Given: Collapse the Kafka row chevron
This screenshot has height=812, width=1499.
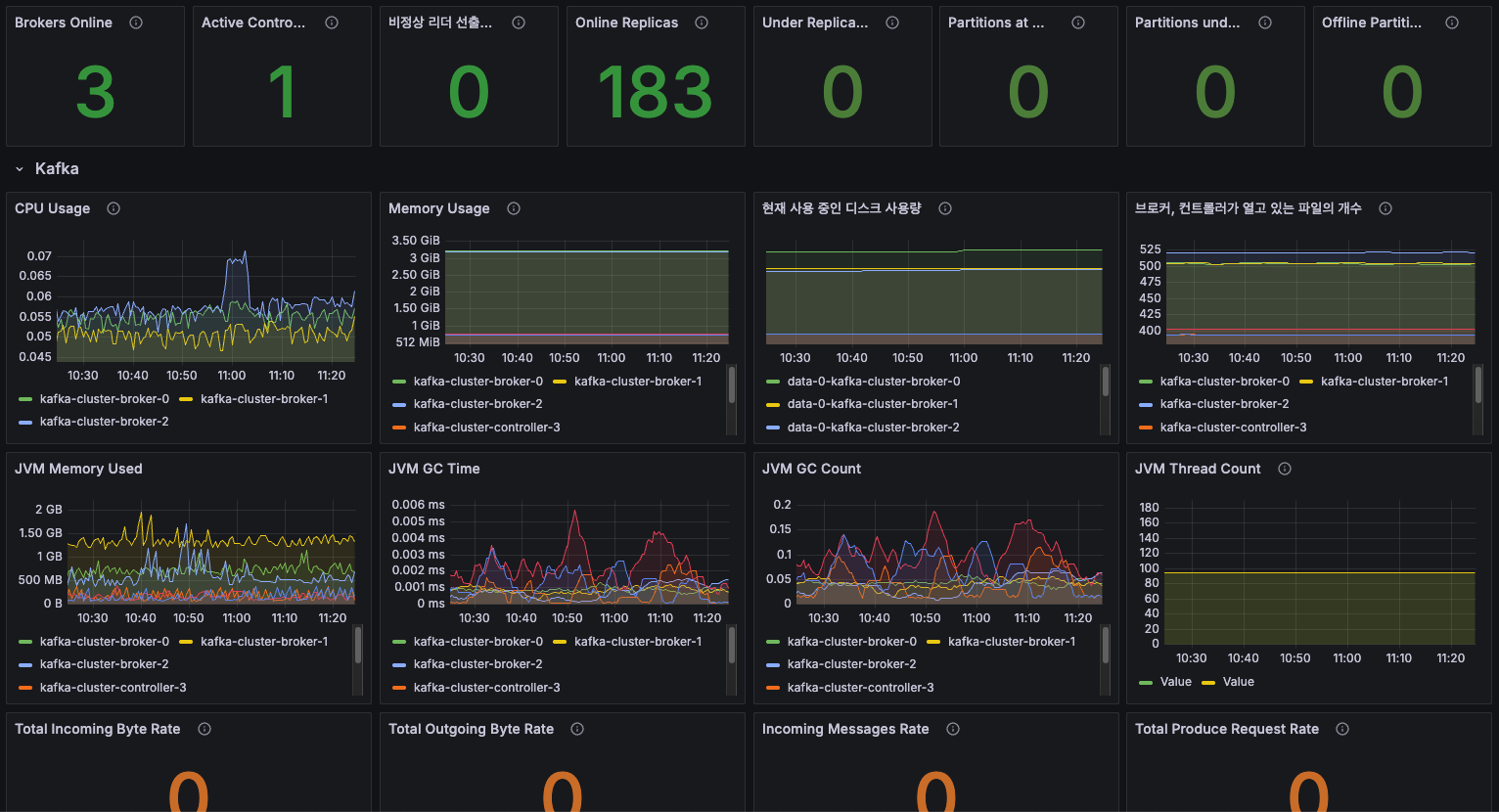Looking at the screenshot, I should 20,169.
